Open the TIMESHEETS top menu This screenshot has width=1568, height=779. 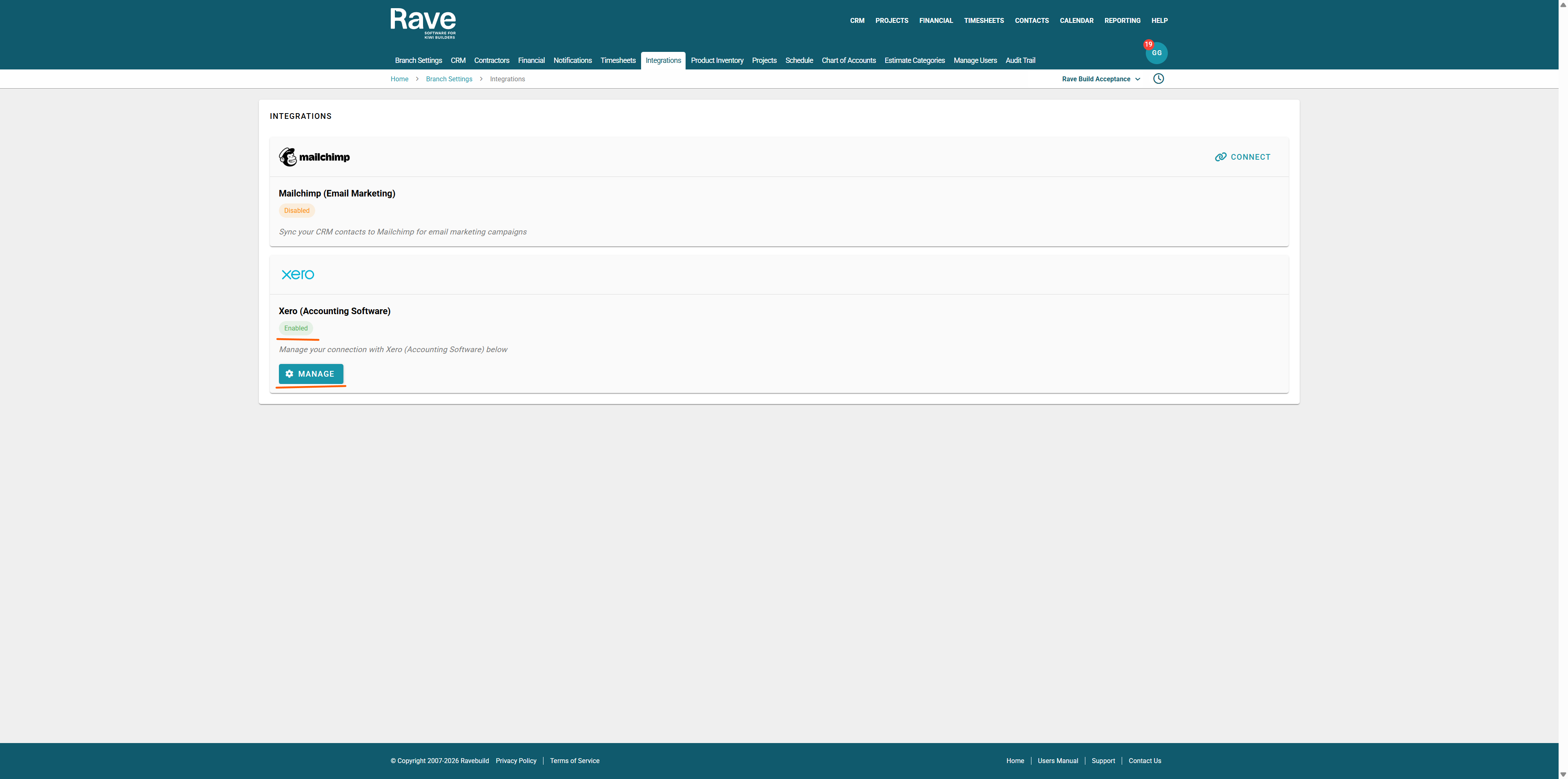[x=984, y=21]
